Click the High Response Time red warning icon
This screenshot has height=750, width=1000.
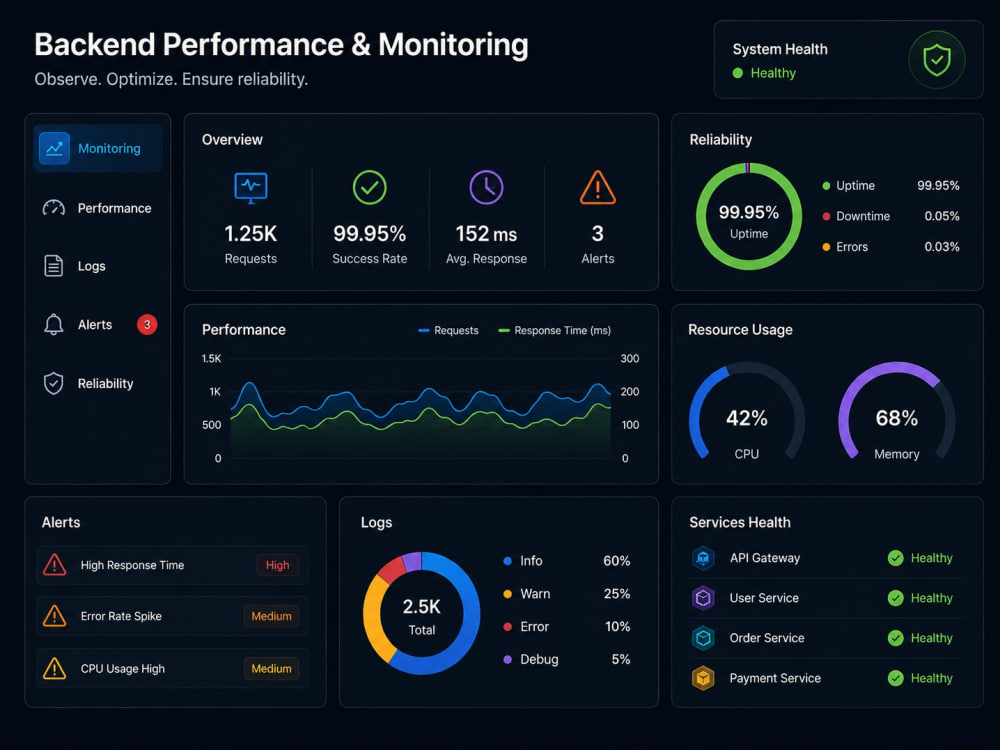pyautogui.click(x=55, y=564)
